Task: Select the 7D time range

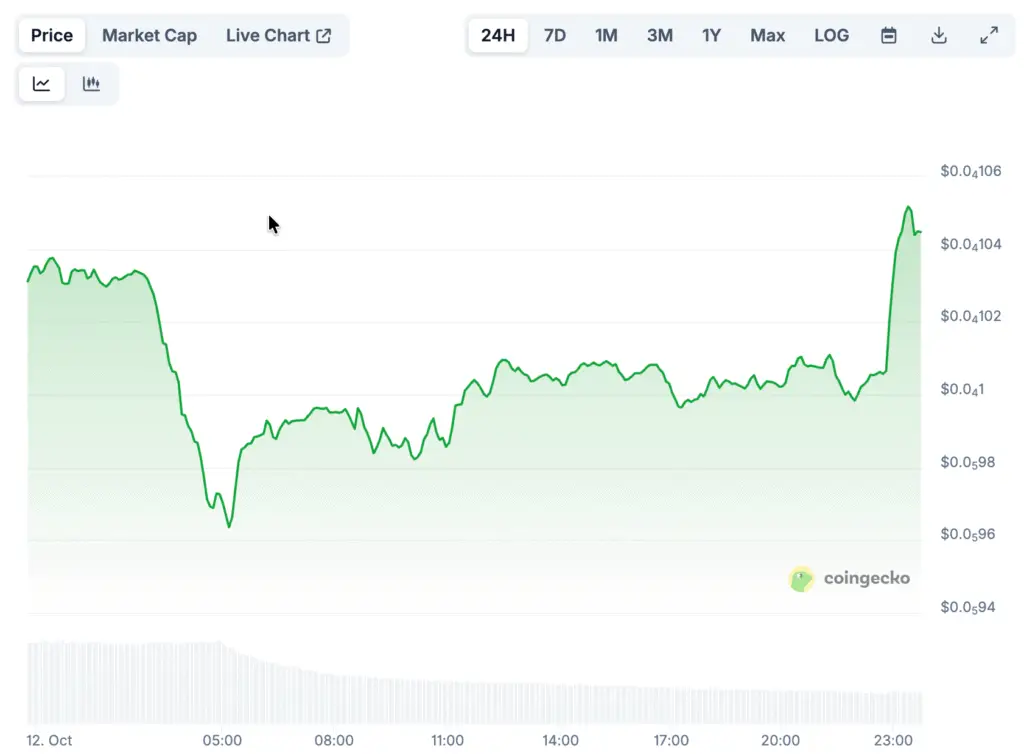Action: 554,36
